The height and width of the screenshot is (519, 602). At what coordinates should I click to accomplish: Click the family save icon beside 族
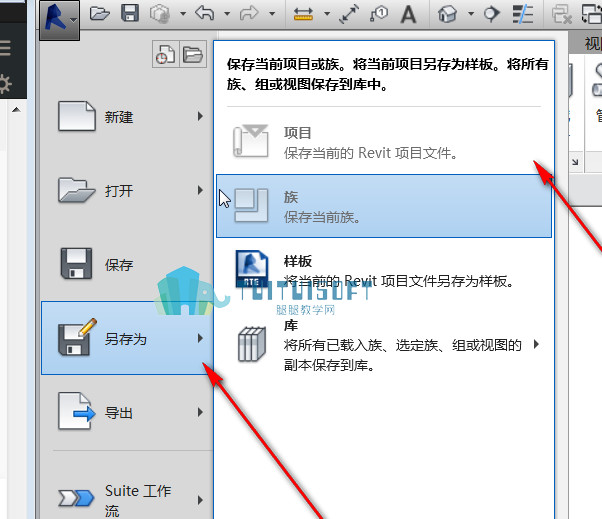(x=251, y=205)
